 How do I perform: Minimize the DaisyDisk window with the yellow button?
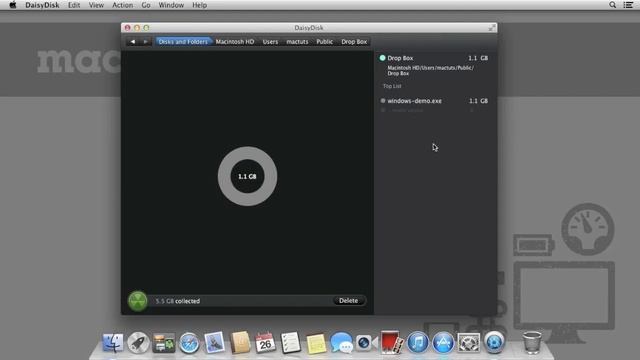[x=137, y=28]
